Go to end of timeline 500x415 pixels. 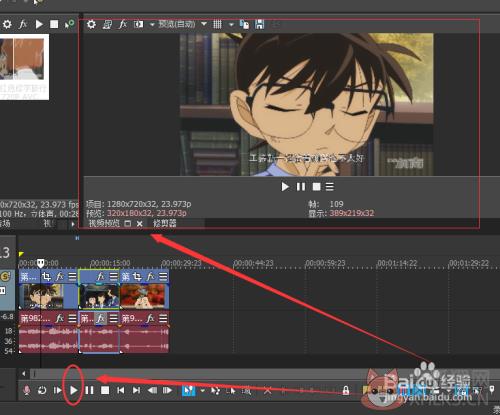click(x=136, y=390)
